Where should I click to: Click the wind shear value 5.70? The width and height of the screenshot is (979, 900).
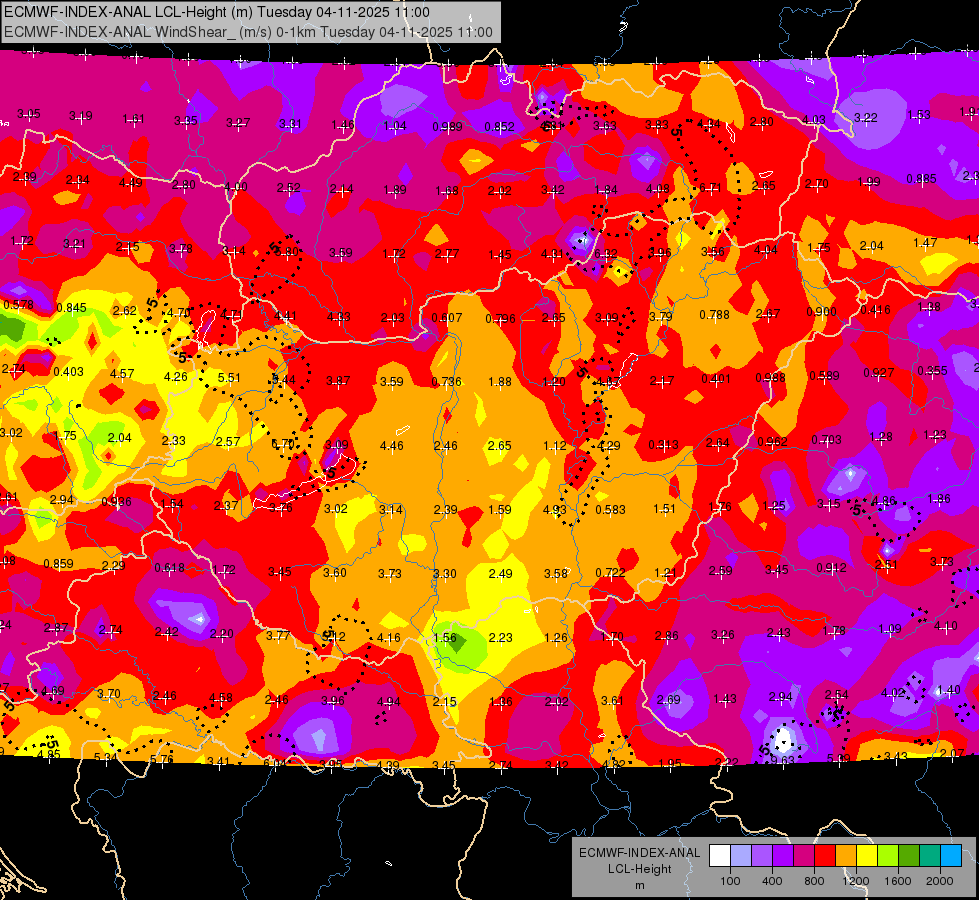tap(283, 445)
